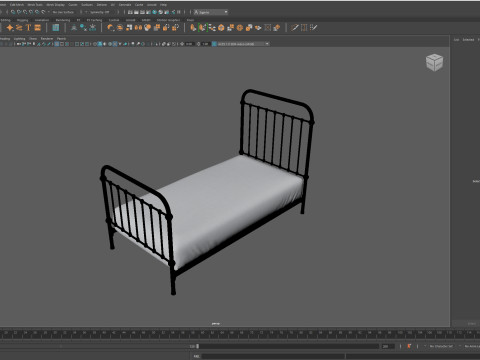This screenshot has height=360, width=480.
Task: Open the viewport Panels menu
Action: [x=61, y=39]
